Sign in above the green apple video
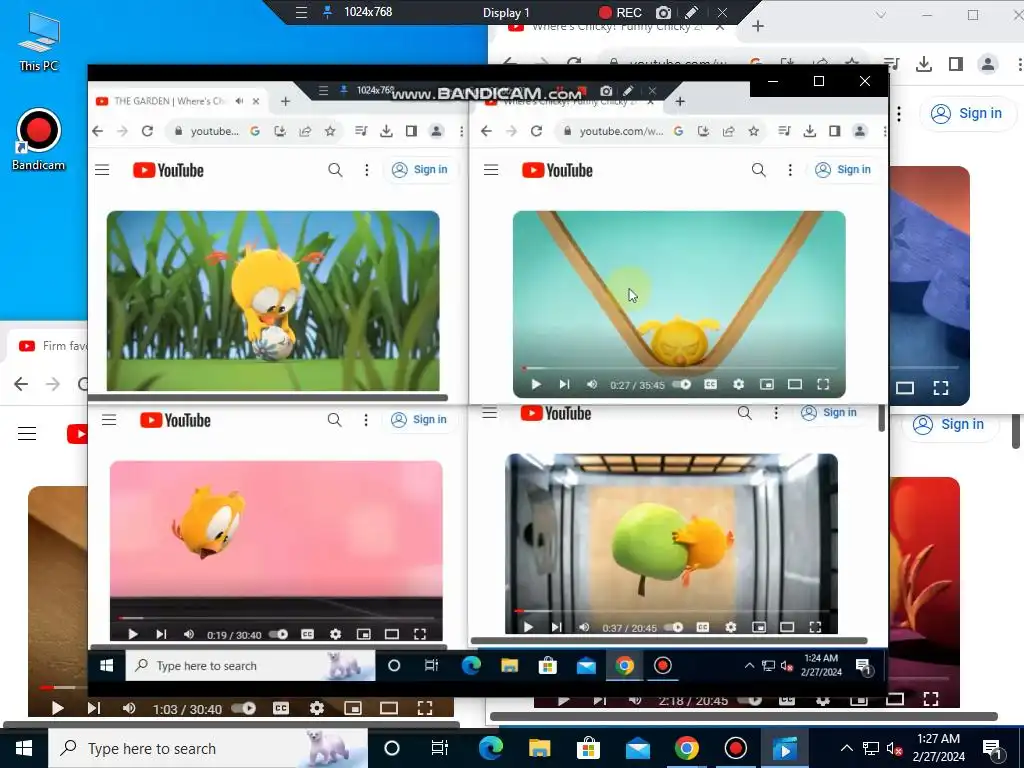This screenshot has width=1024, height=768. 829,413
